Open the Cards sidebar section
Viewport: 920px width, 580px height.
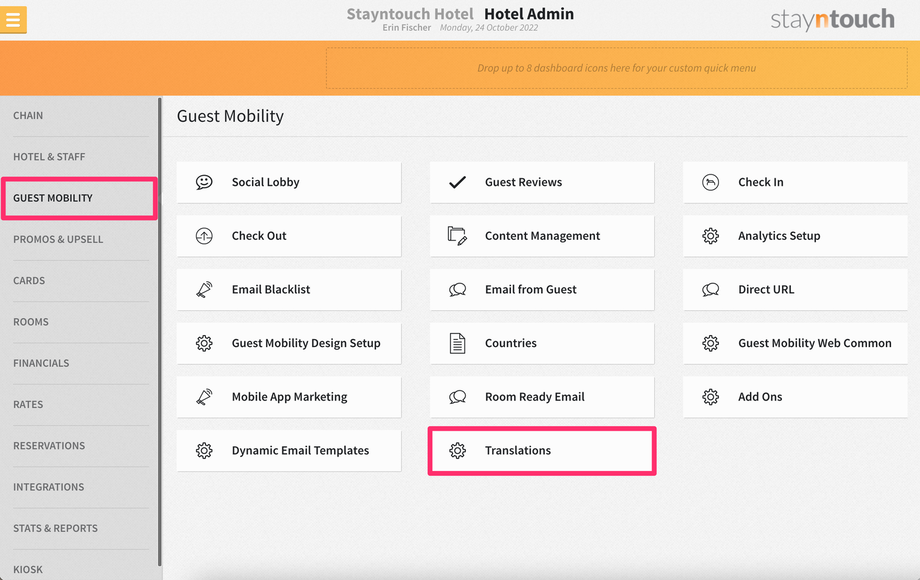[80, 280]
